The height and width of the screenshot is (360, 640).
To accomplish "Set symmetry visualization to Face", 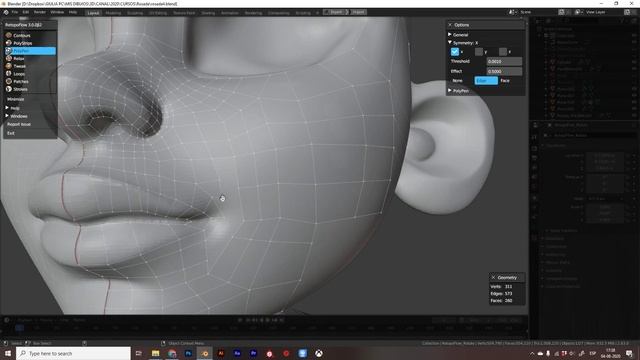I will tap(505, 81).
